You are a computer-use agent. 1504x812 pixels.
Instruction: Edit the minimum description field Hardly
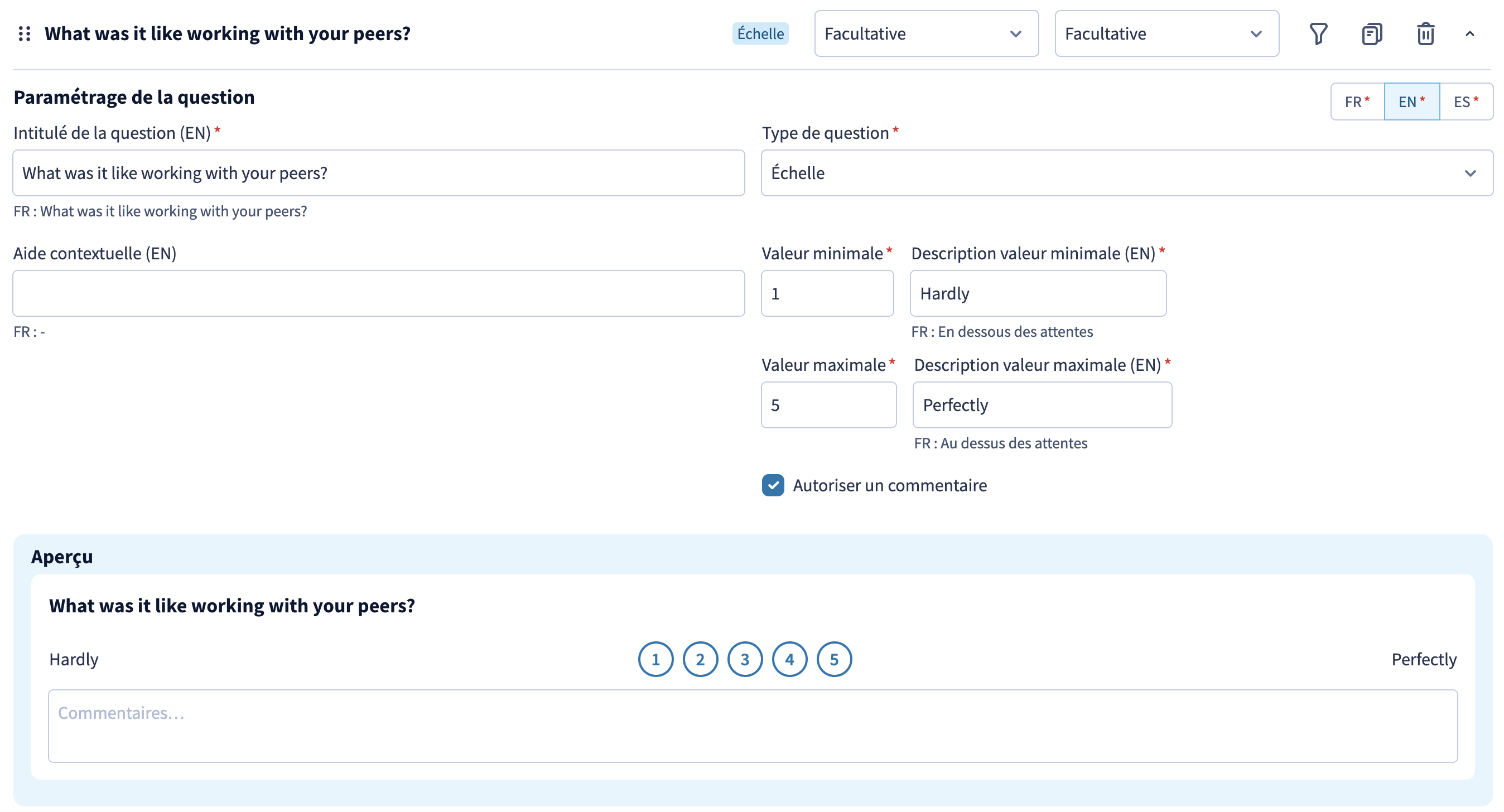click(x=1038, y=293)
